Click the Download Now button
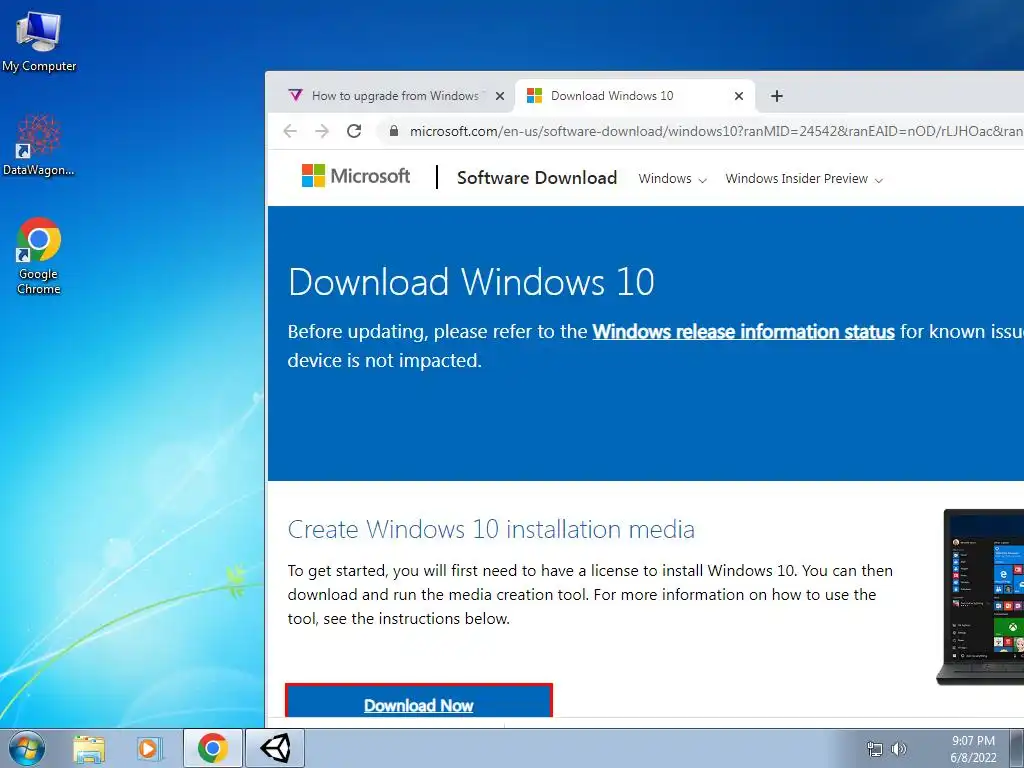Viewport: 1024px width, 768px height. 419,701
